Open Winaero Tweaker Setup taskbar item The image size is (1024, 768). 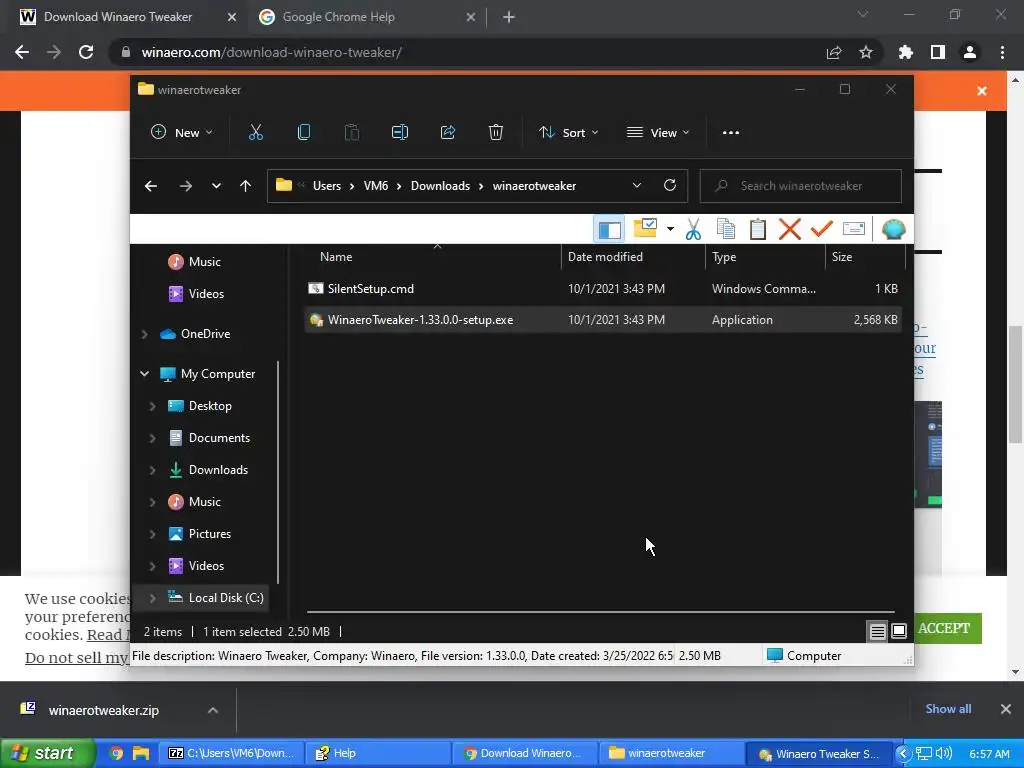point(820,754)
